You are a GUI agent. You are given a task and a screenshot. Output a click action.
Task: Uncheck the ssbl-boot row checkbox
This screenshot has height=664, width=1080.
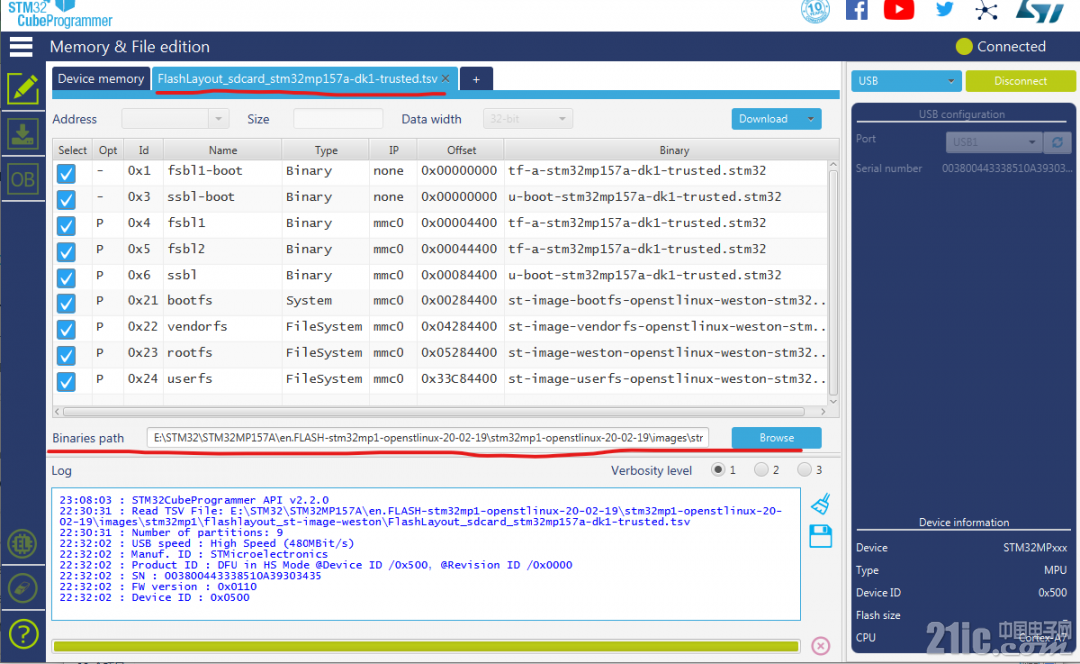(66, 199)
